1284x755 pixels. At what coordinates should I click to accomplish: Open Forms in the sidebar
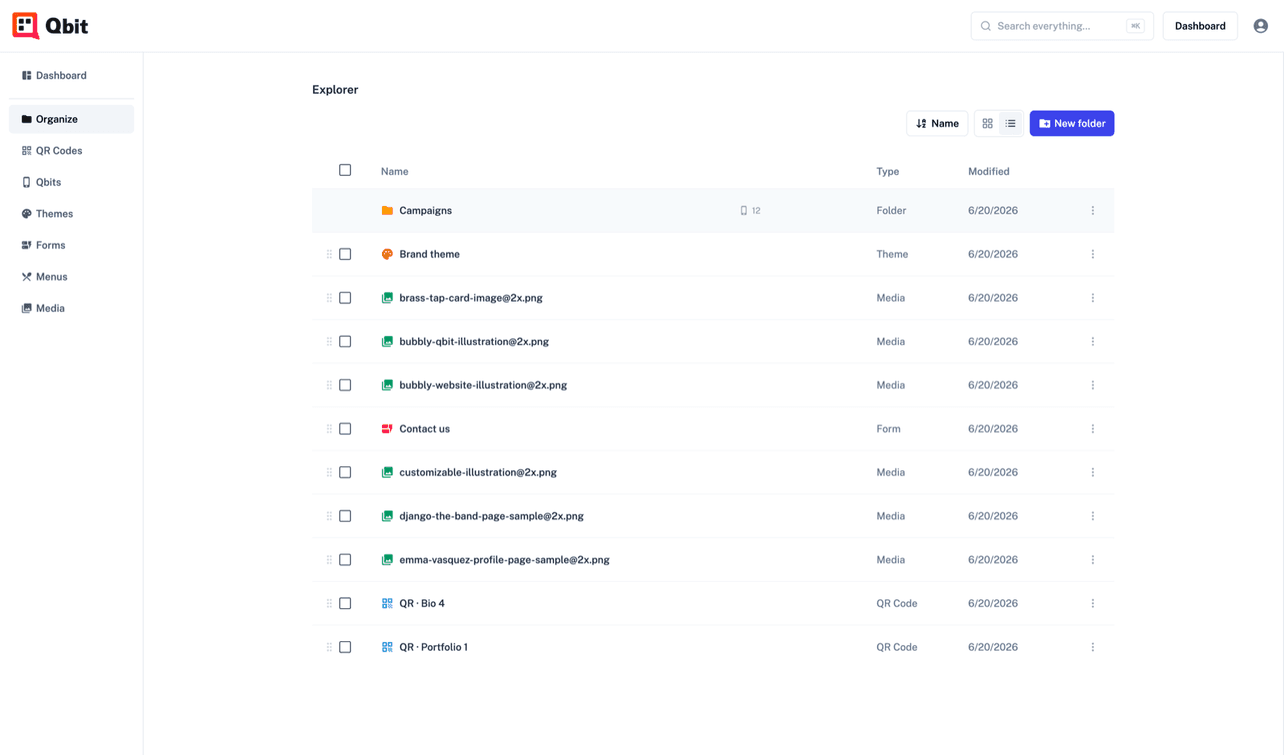tap(71, 245)
